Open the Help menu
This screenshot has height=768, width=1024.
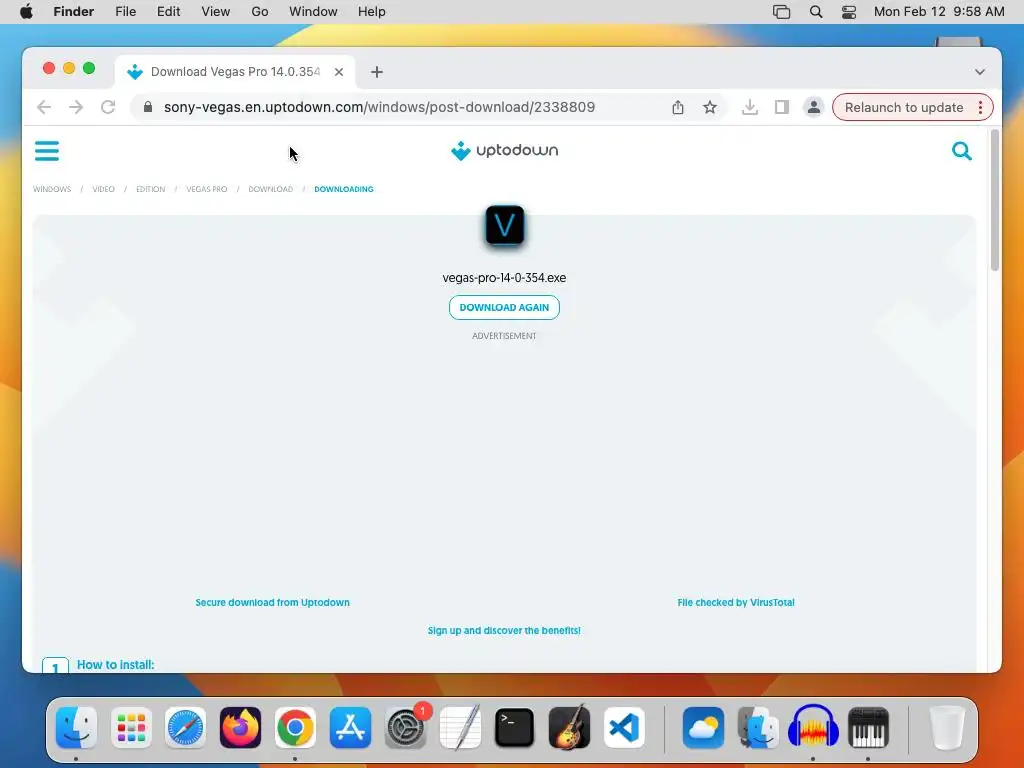pos(372,12)
